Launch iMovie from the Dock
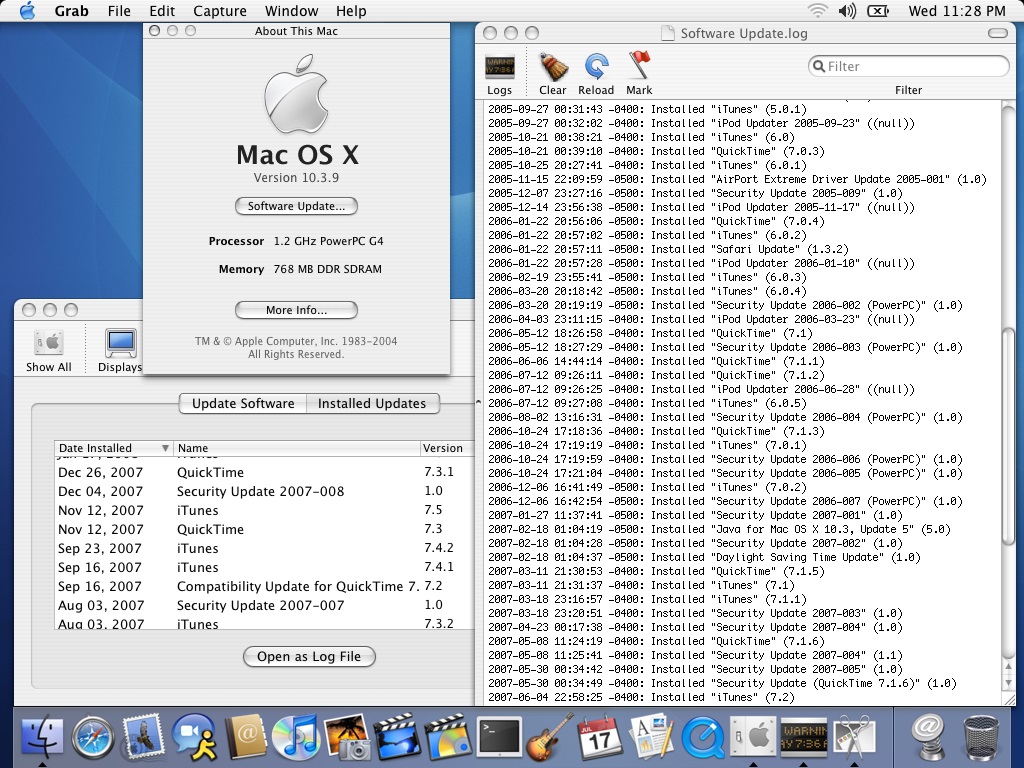This screenshot has width=1024, height=768. (x=396, y=737)
